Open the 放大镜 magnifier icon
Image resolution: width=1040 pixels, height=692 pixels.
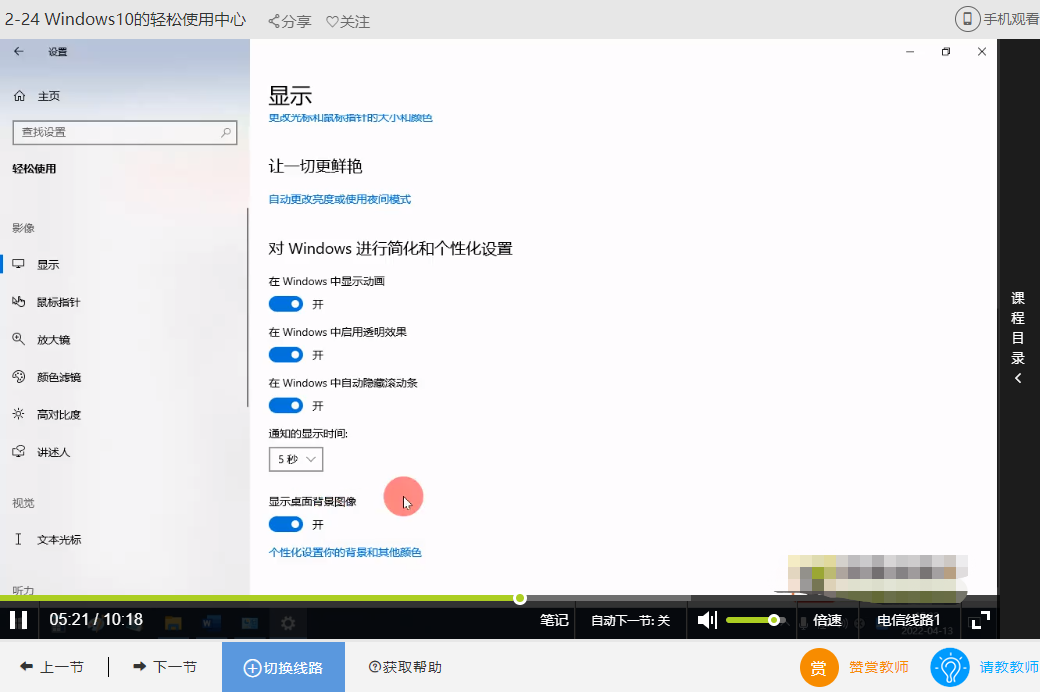point(19,339)
